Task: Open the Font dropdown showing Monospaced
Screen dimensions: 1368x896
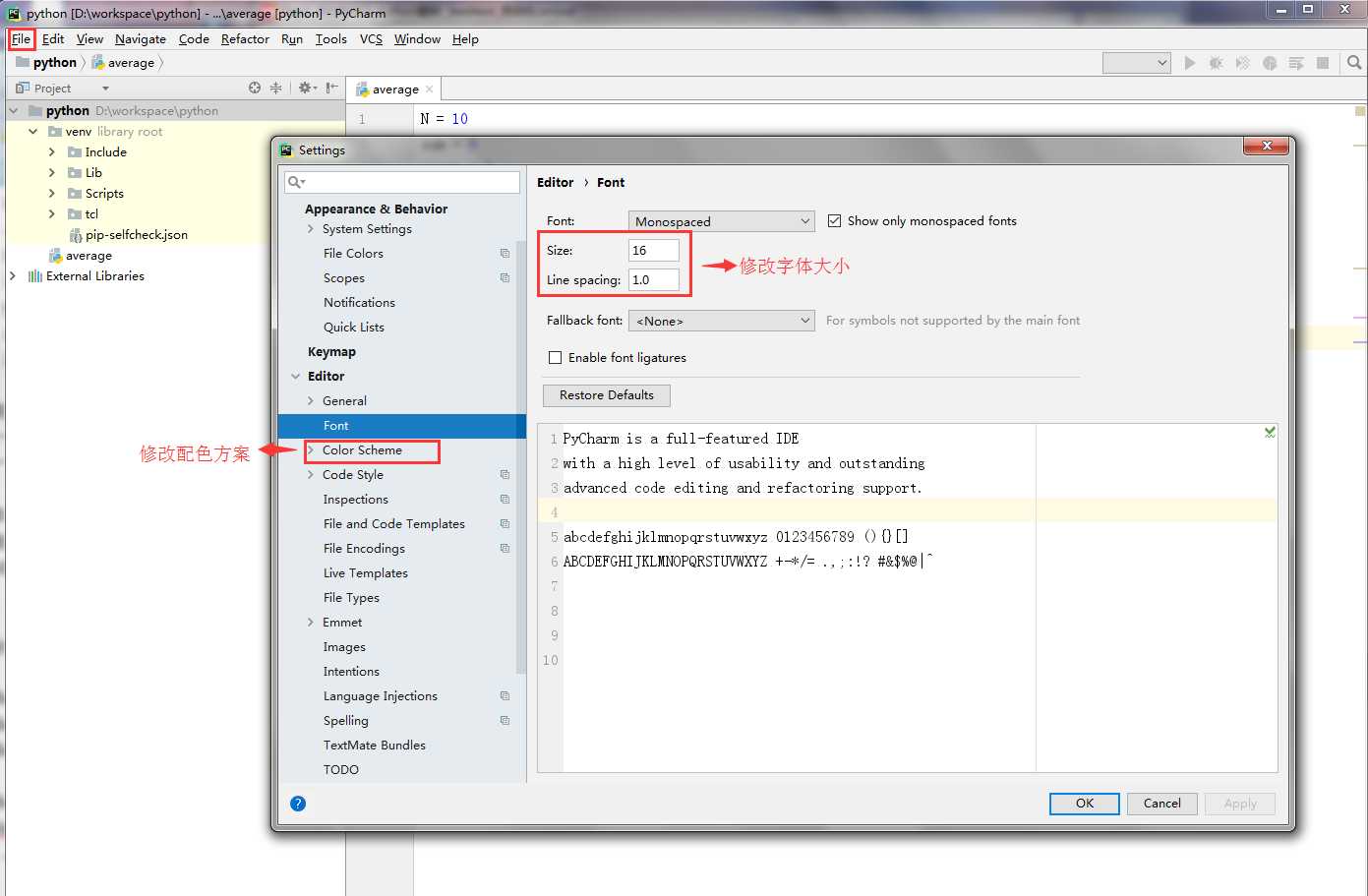Action: [722, 221]
